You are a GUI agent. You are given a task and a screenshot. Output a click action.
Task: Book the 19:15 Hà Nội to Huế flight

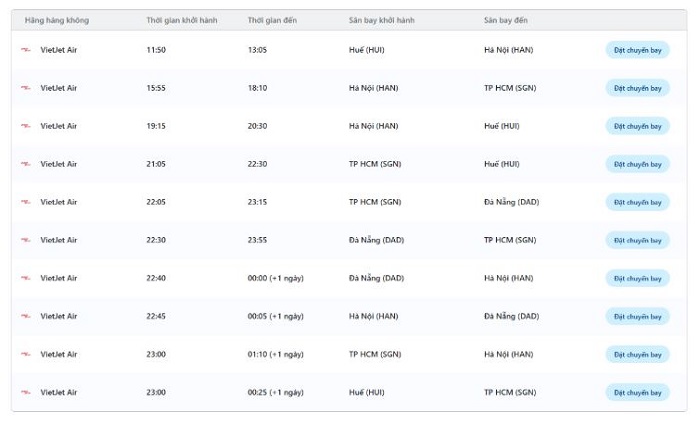coord(637,126)
